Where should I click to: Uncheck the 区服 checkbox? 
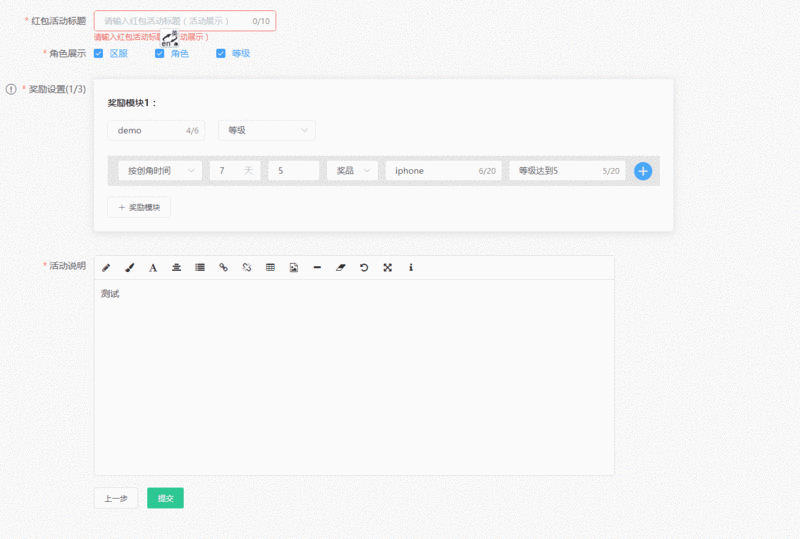click(x=98, y=54)
